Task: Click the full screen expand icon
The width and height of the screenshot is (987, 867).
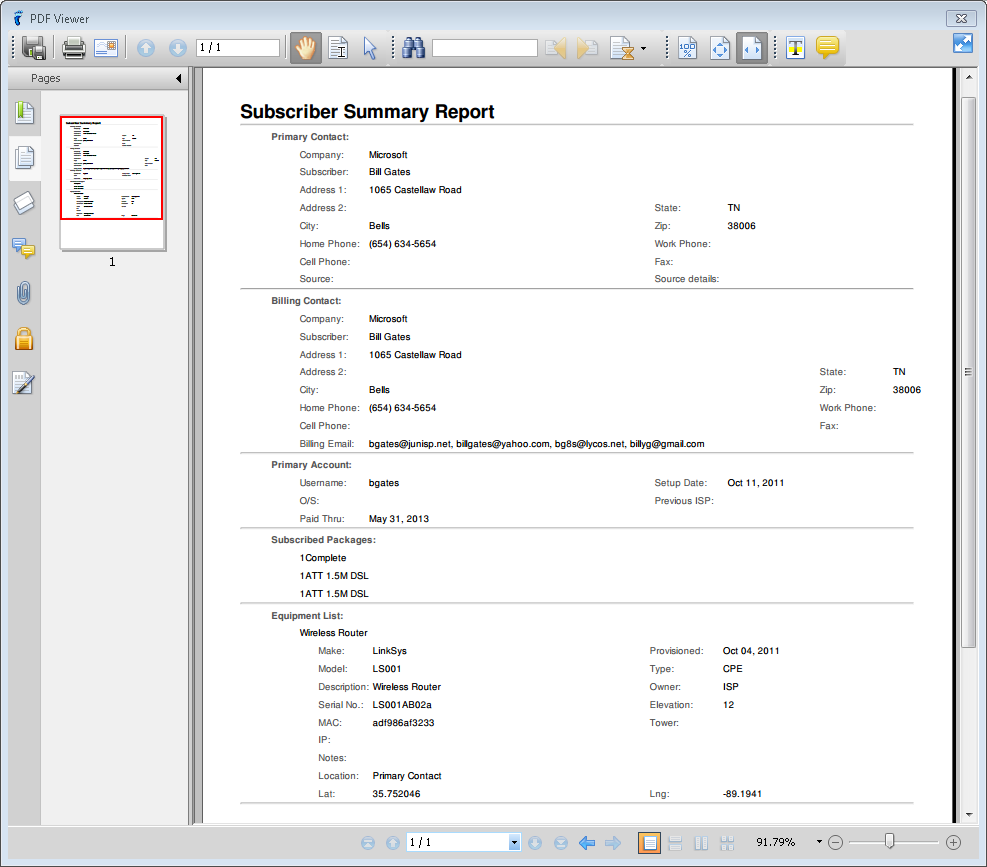Action: (962, 43)
